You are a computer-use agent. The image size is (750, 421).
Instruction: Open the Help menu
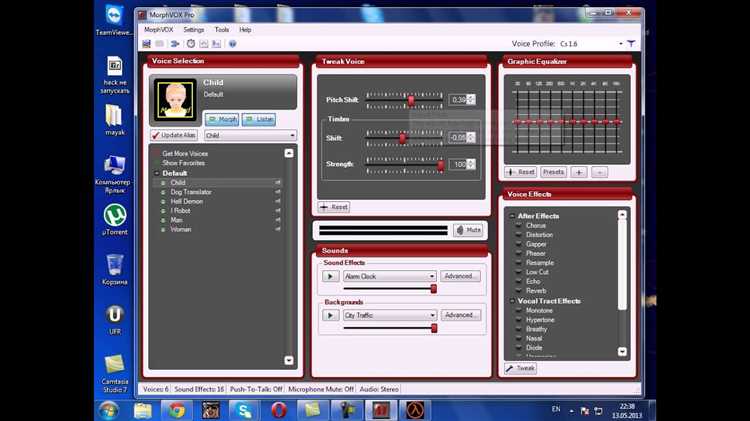(x=245, y=30)
